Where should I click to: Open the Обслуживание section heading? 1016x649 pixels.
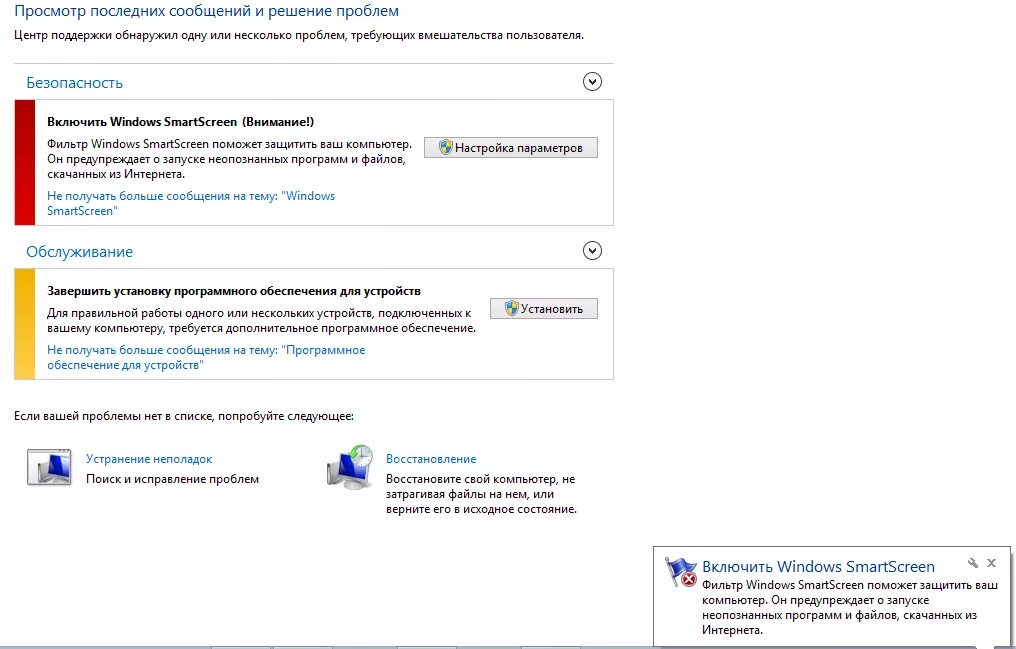click(80, 252)
